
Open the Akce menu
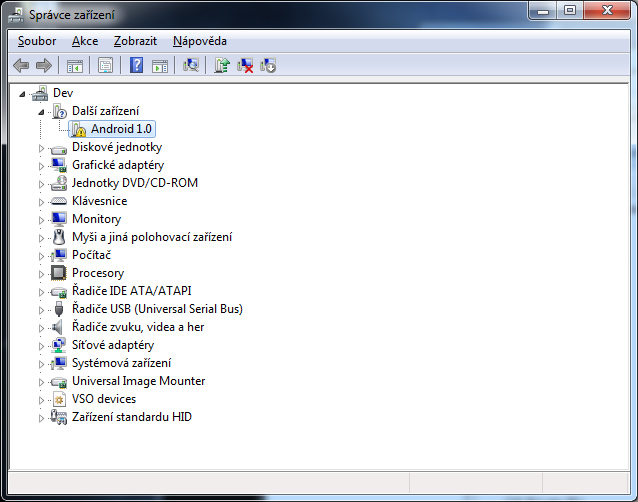(85, 41)
